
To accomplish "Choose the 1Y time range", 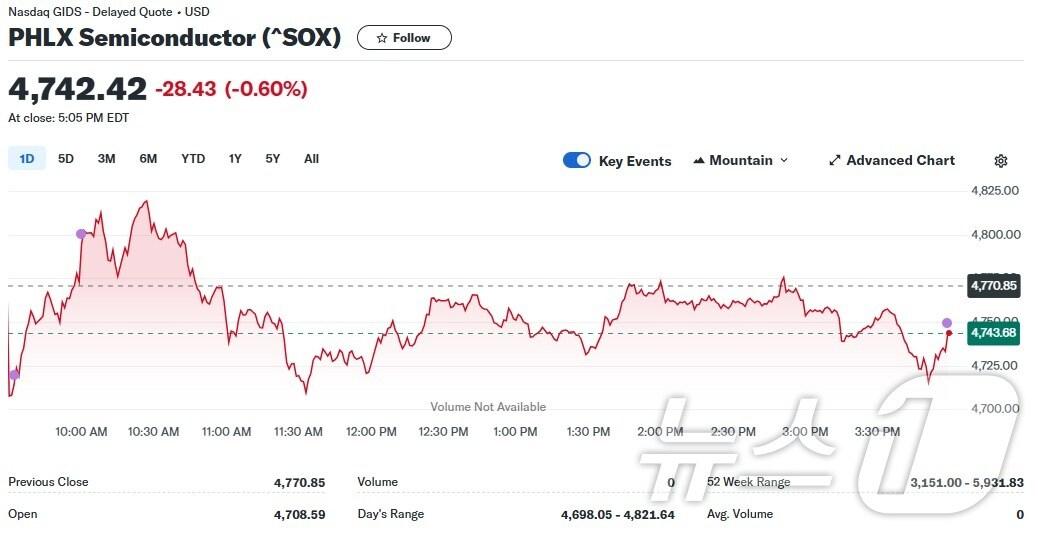I will (235, 158).
